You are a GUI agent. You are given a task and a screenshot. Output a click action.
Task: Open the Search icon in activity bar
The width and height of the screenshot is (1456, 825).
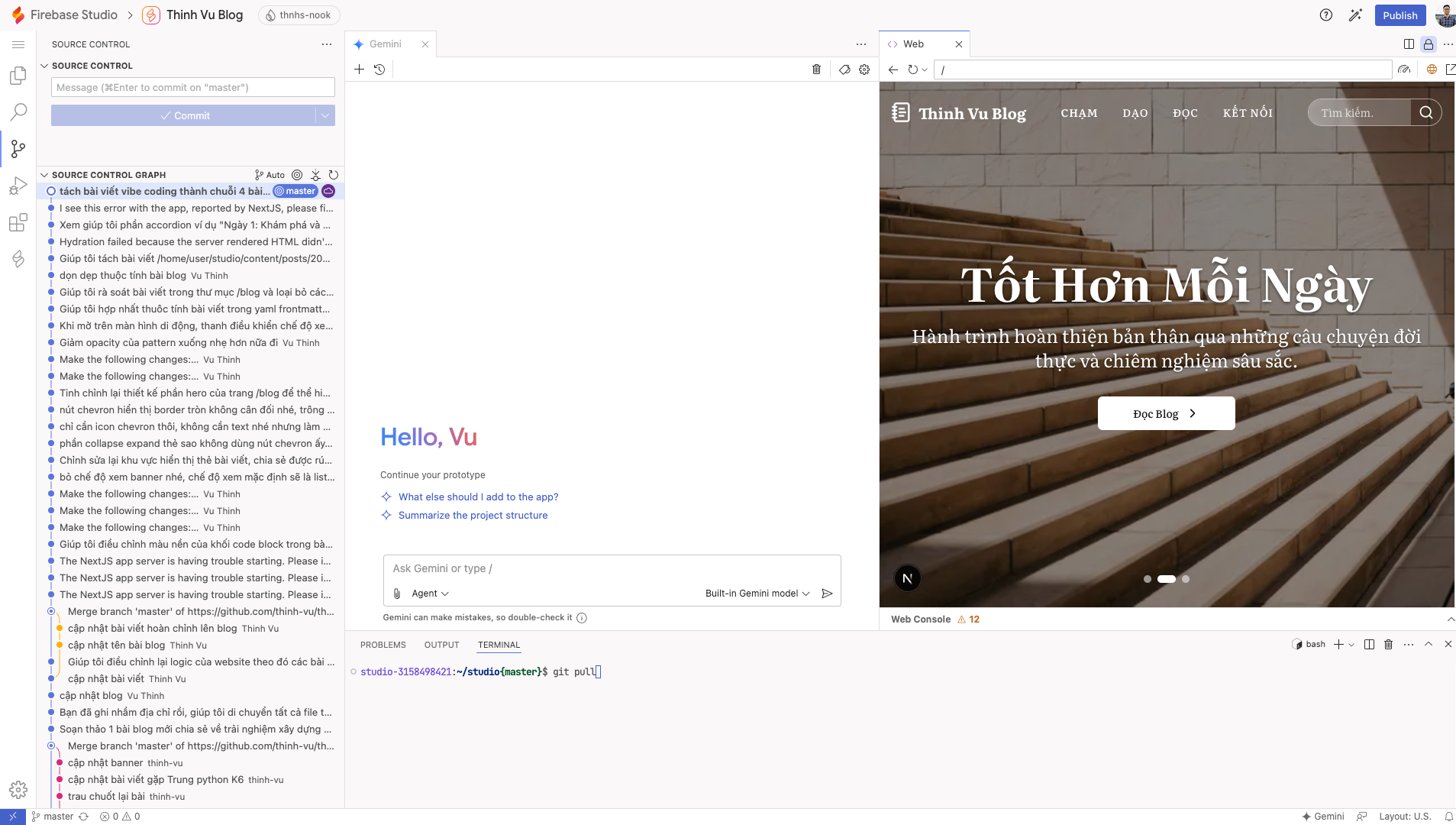18,112
